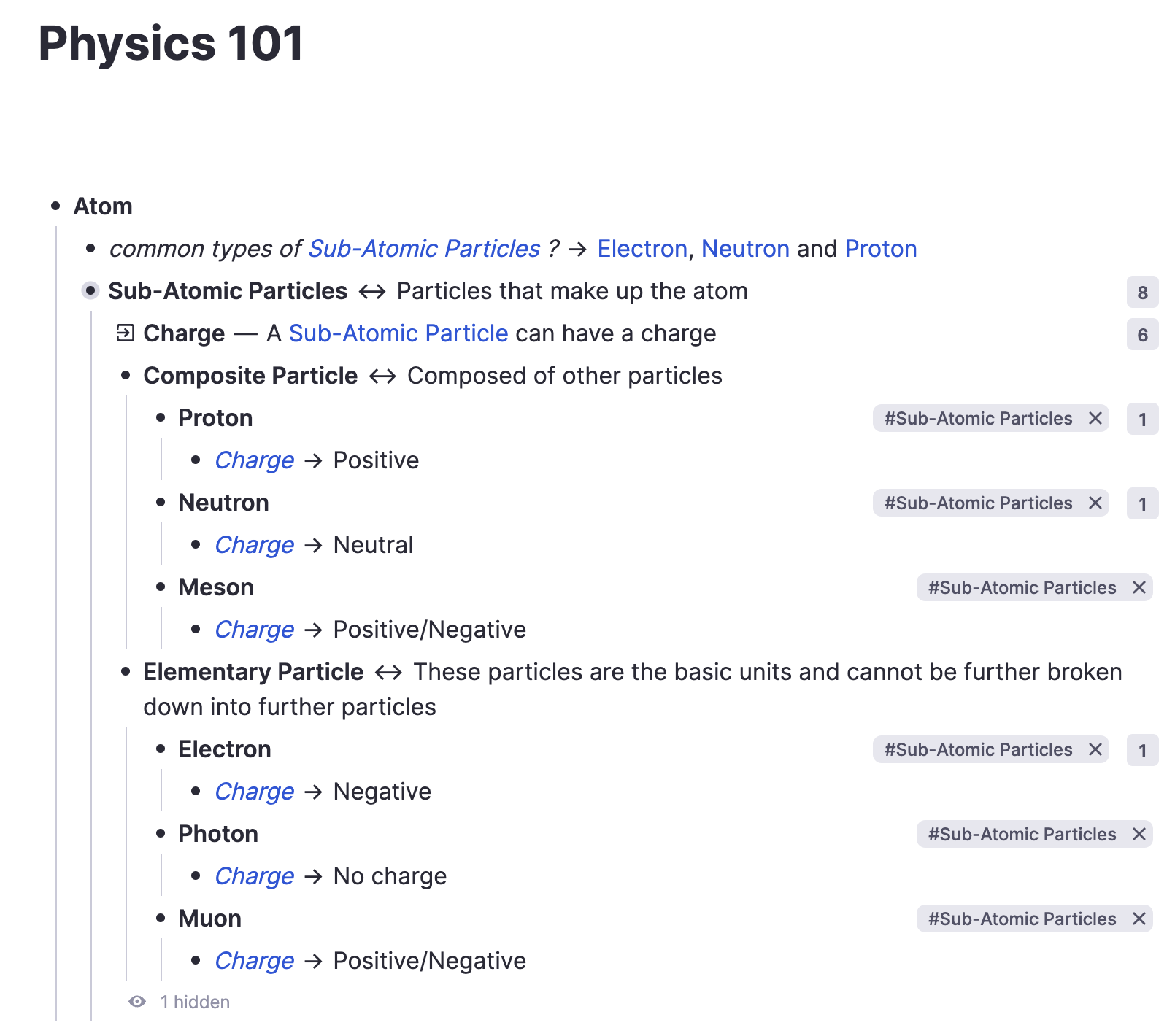The height and width of the screenshot is (1036, 1175).
Task: Click the document icon beside Charge
Action: [126, 333]
